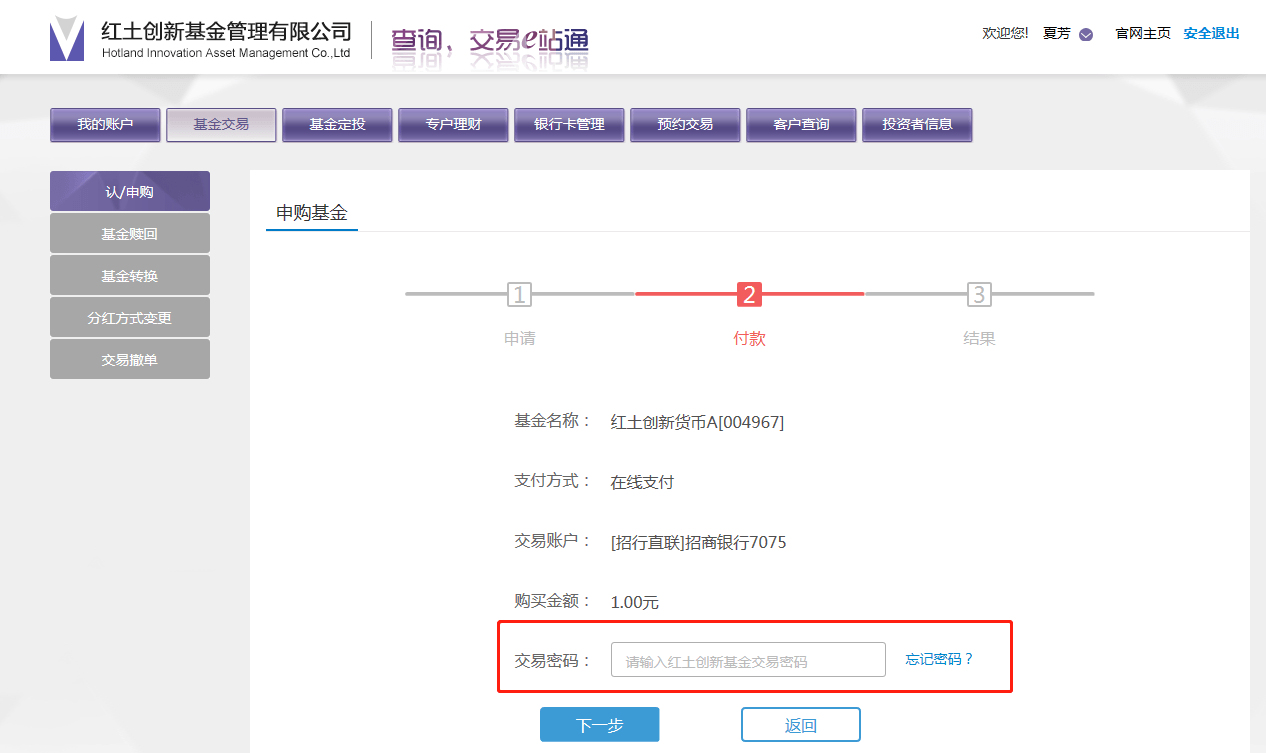Select the 基金交易 menu

(x=221, y=125)
